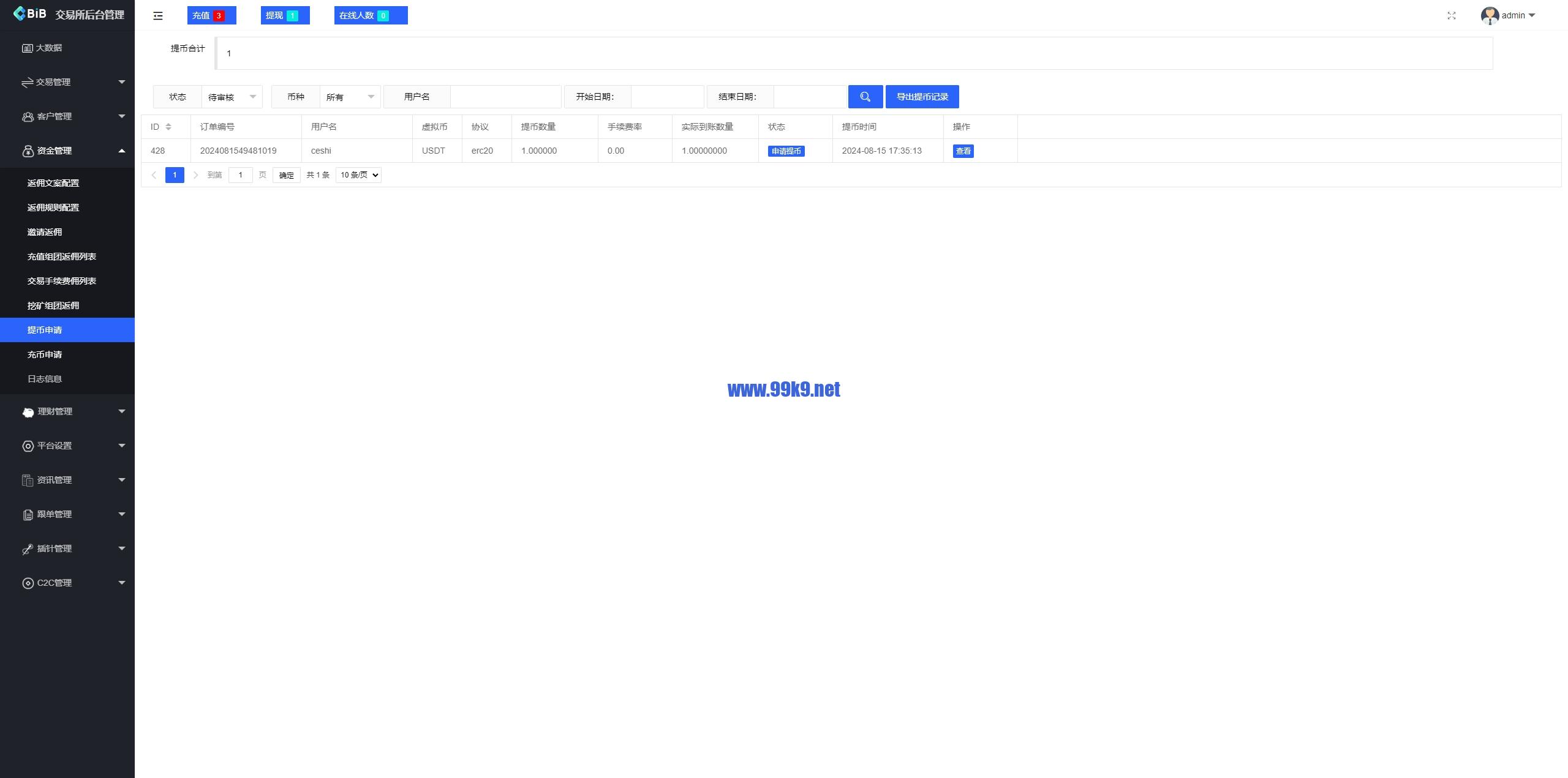Screen dimensions: 1568x778
Task: Click the 交易管理 arrows icon
Action: 27,82
